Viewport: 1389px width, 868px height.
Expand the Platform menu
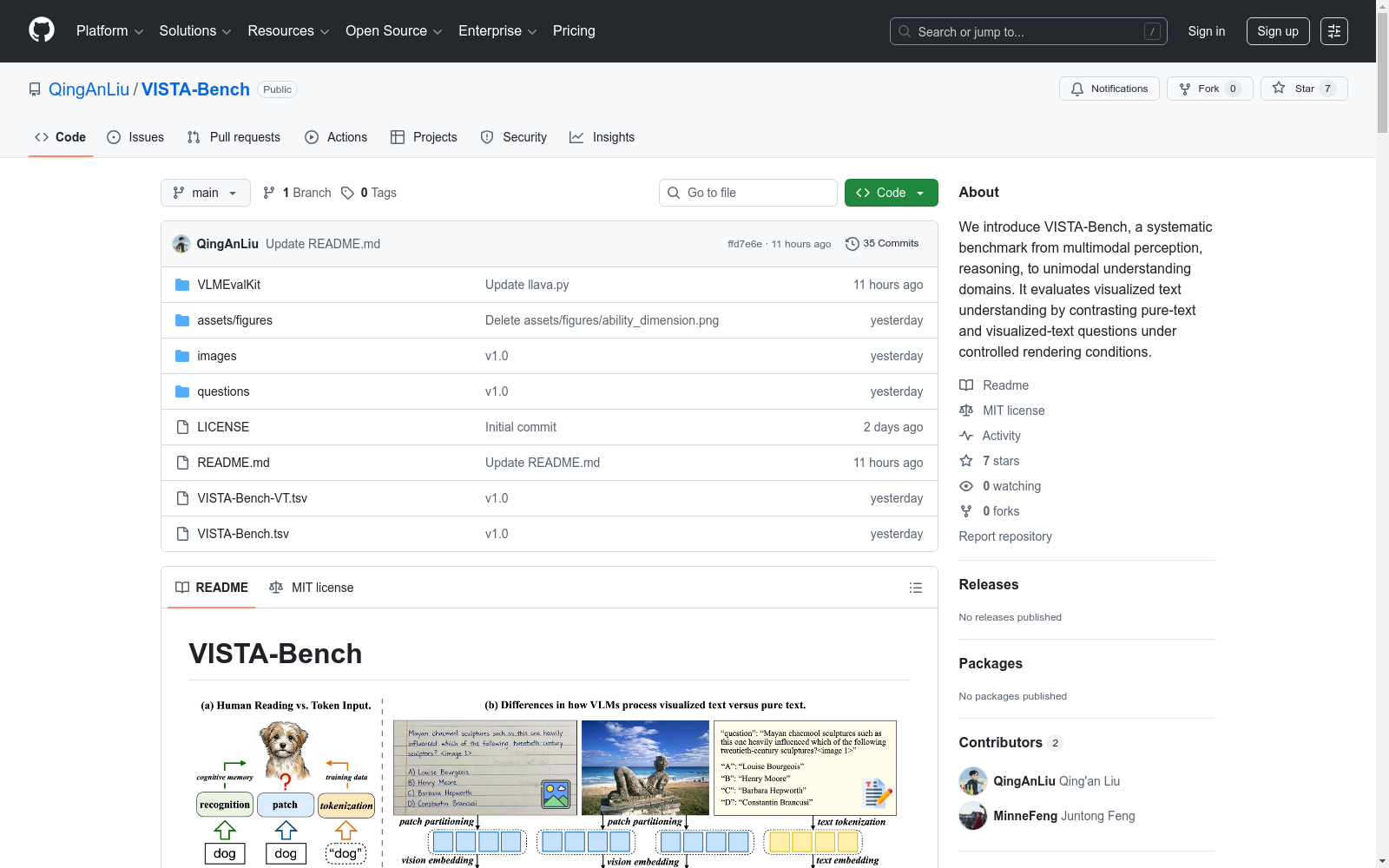point(109,31)
